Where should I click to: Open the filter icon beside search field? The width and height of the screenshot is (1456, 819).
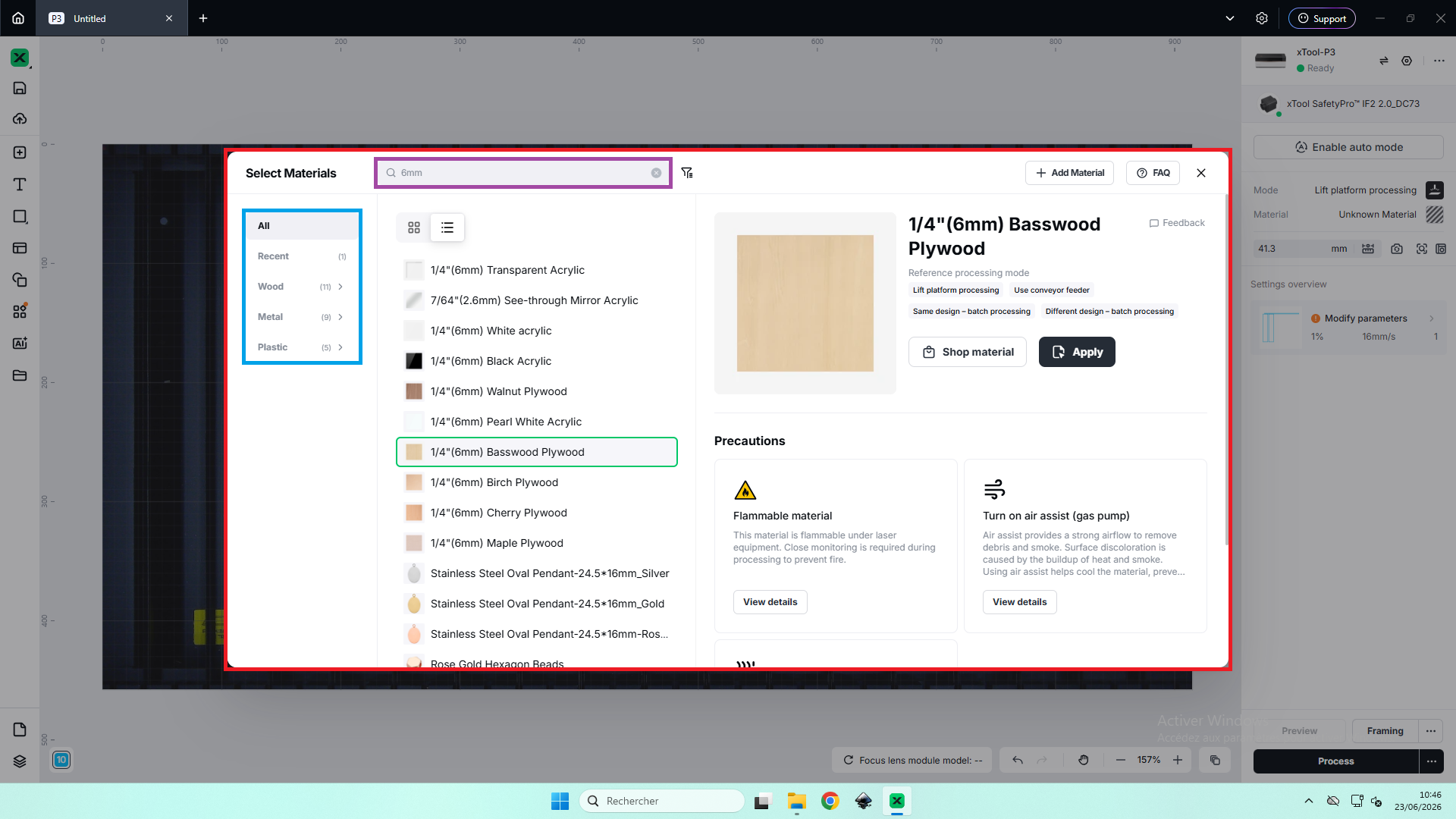687,173
